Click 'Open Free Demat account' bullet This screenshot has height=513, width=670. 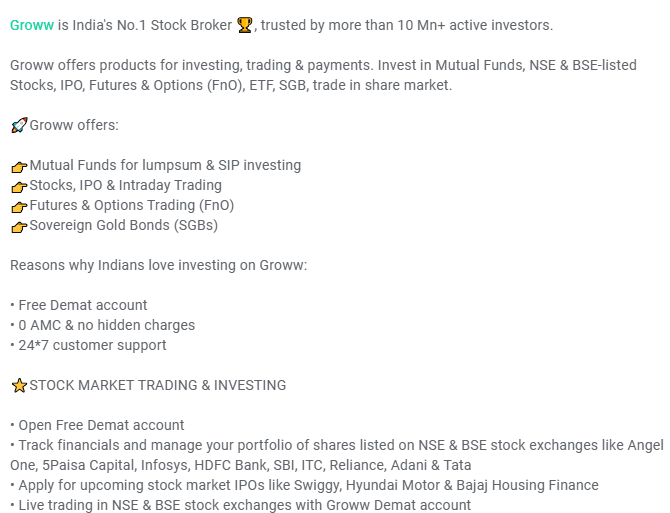point(101,425)
